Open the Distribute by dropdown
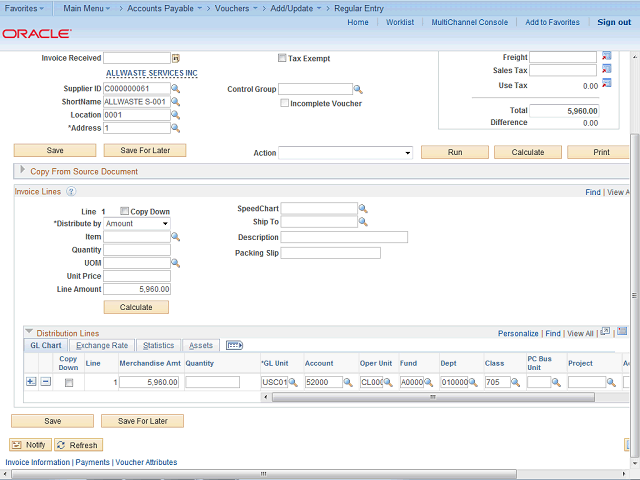 pyautogui.click(x=137, y=224)
